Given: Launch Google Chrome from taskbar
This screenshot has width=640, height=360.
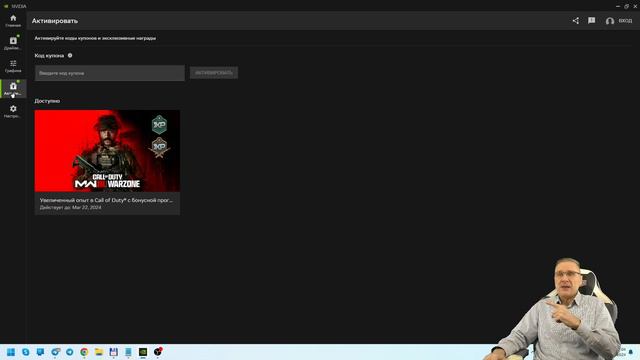Looking at the screenshot, I should [x=84, y=352].
